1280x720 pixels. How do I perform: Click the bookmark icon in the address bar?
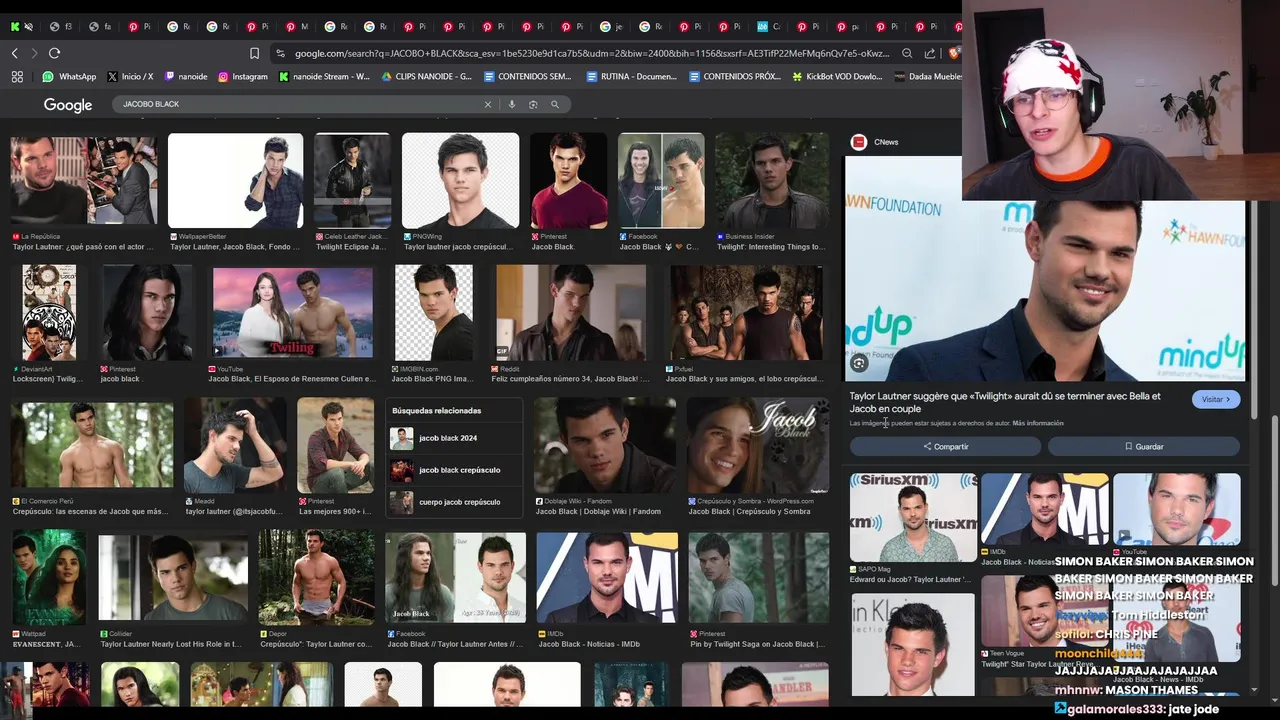coord(254,53)
